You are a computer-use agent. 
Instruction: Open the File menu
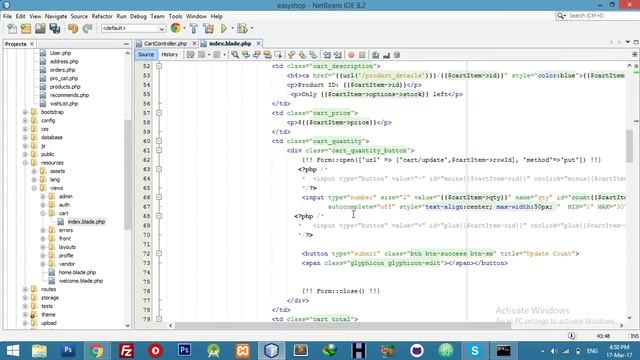coord(7,16)
